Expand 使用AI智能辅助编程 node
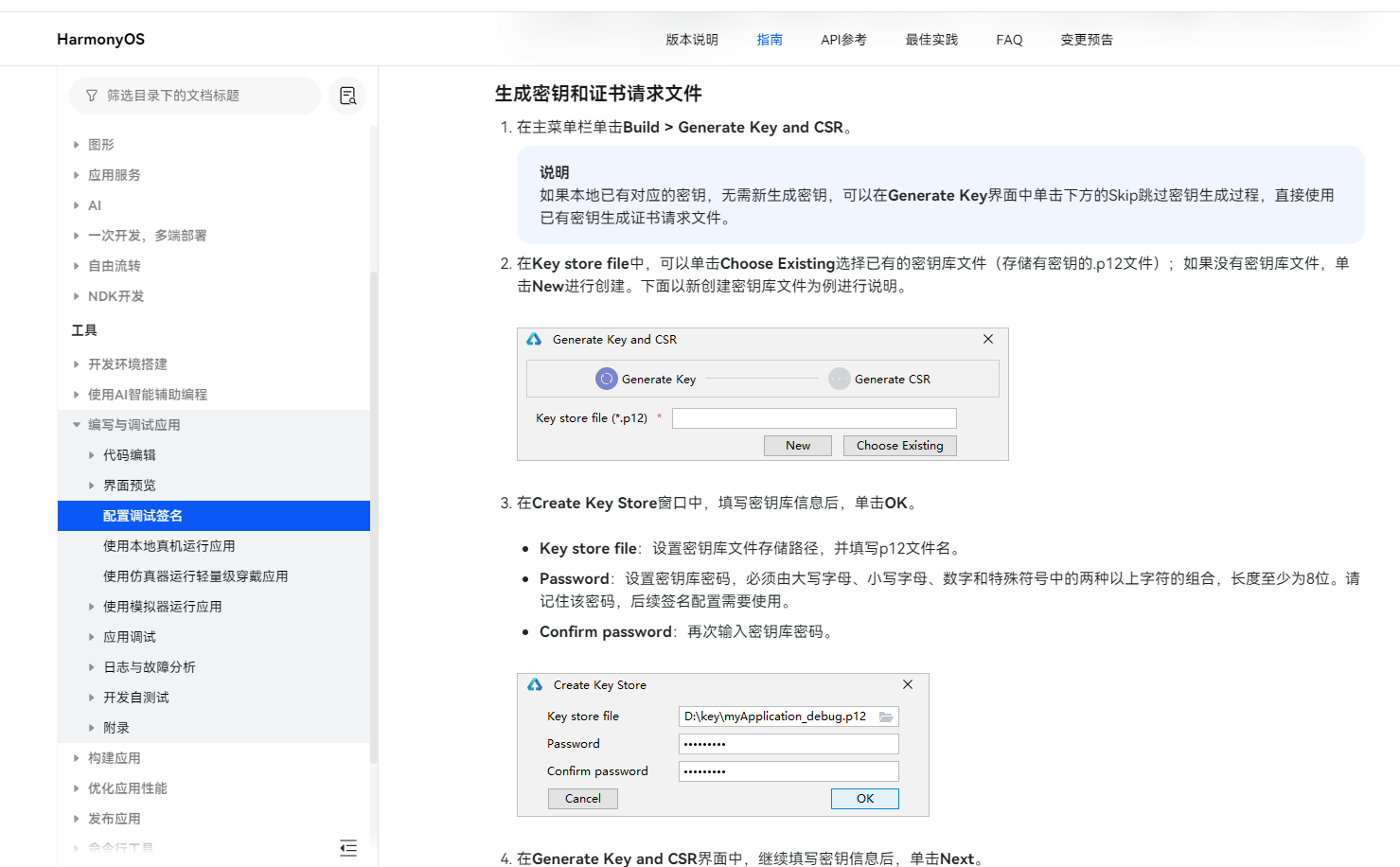The width and height of the screenshot is (1400, 867). point(77,395)
